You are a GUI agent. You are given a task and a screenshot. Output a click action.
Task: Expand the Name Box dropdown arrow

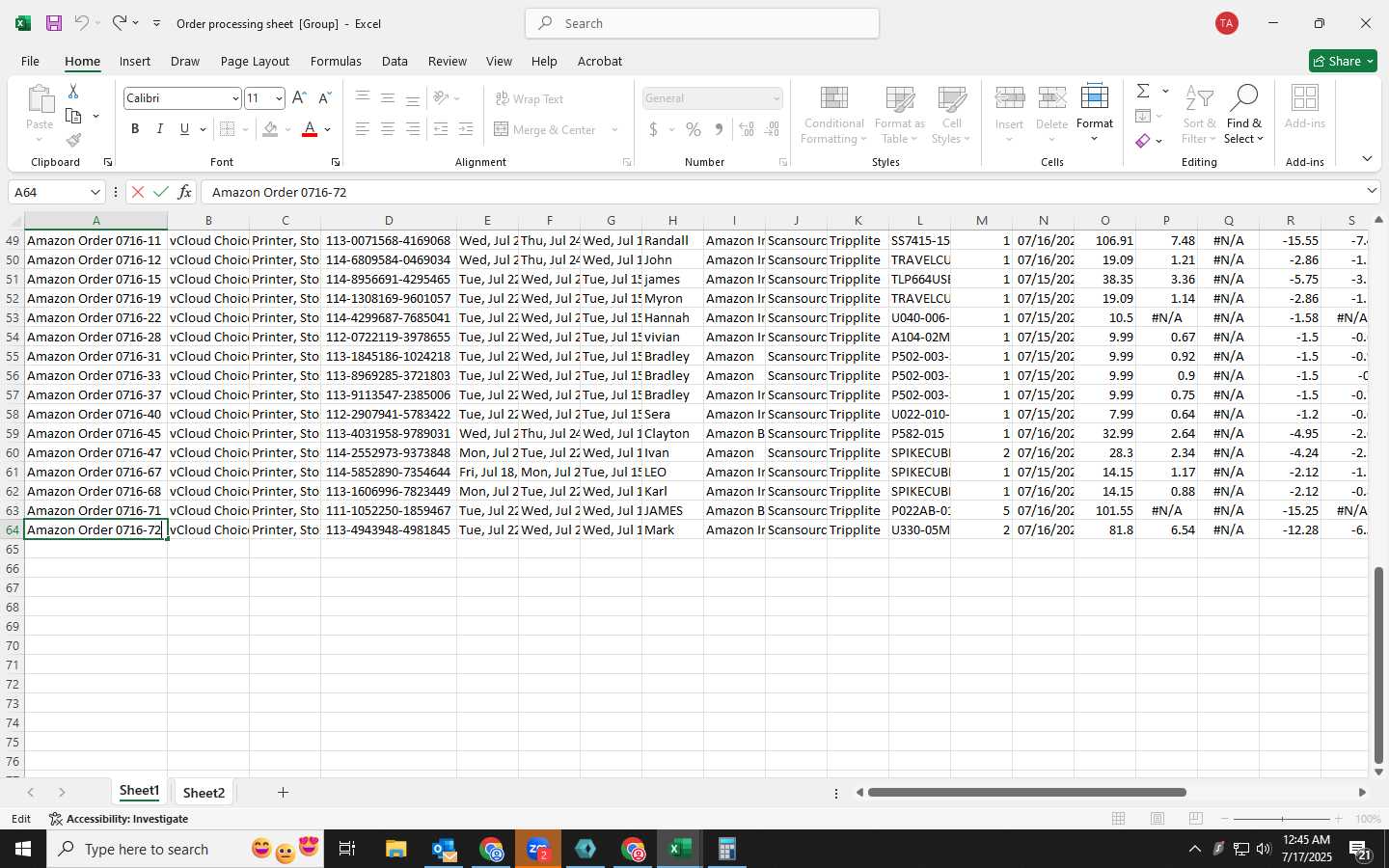95,192
